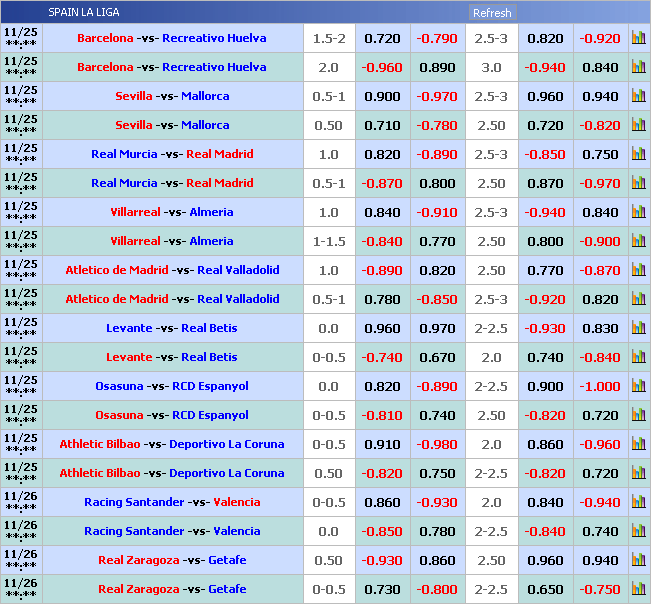Choose the 0.670 odds in Levante row
This screenshot has width=651, height=604.
[437, 357]
